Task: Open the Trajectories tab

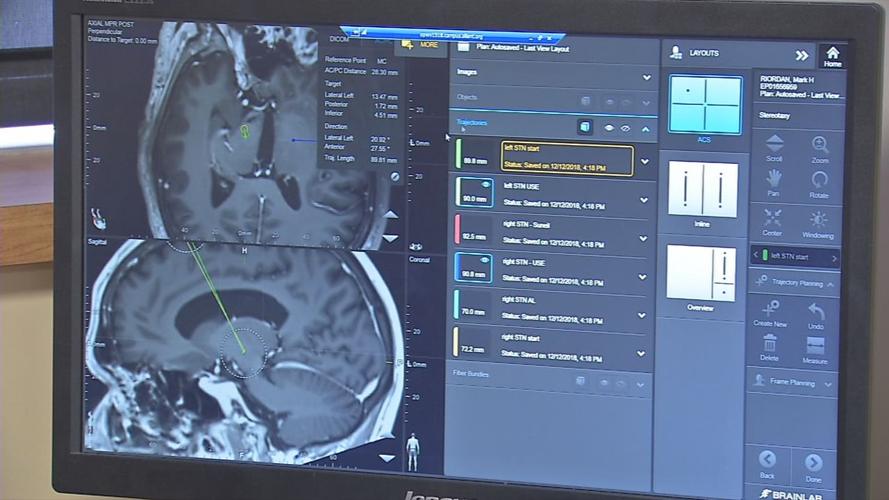Action: (472, 122)
